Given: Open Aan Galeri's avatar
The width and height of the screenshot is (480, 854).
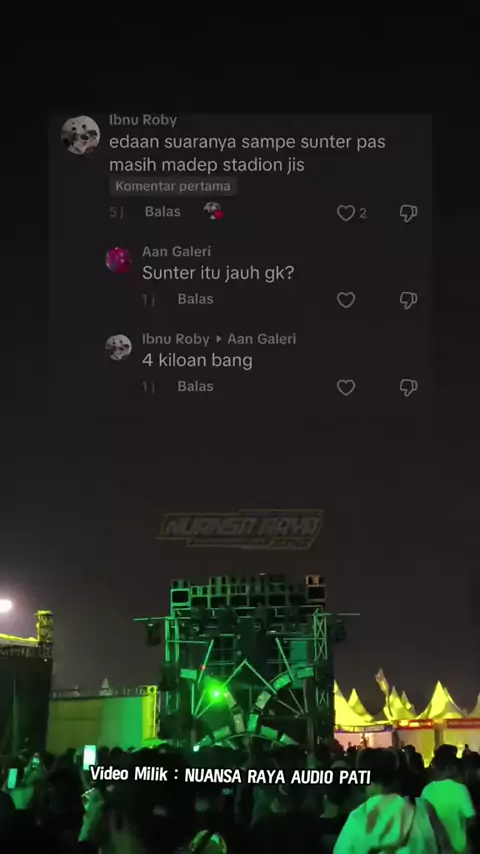Looking at the screenshot, I should [118, 260].
